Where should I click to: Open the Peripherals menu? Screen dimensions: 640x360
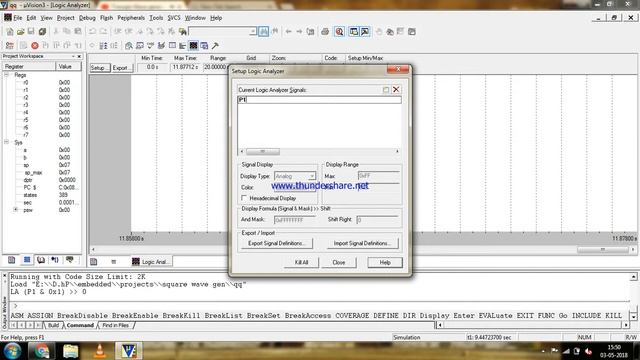[131, 18]
